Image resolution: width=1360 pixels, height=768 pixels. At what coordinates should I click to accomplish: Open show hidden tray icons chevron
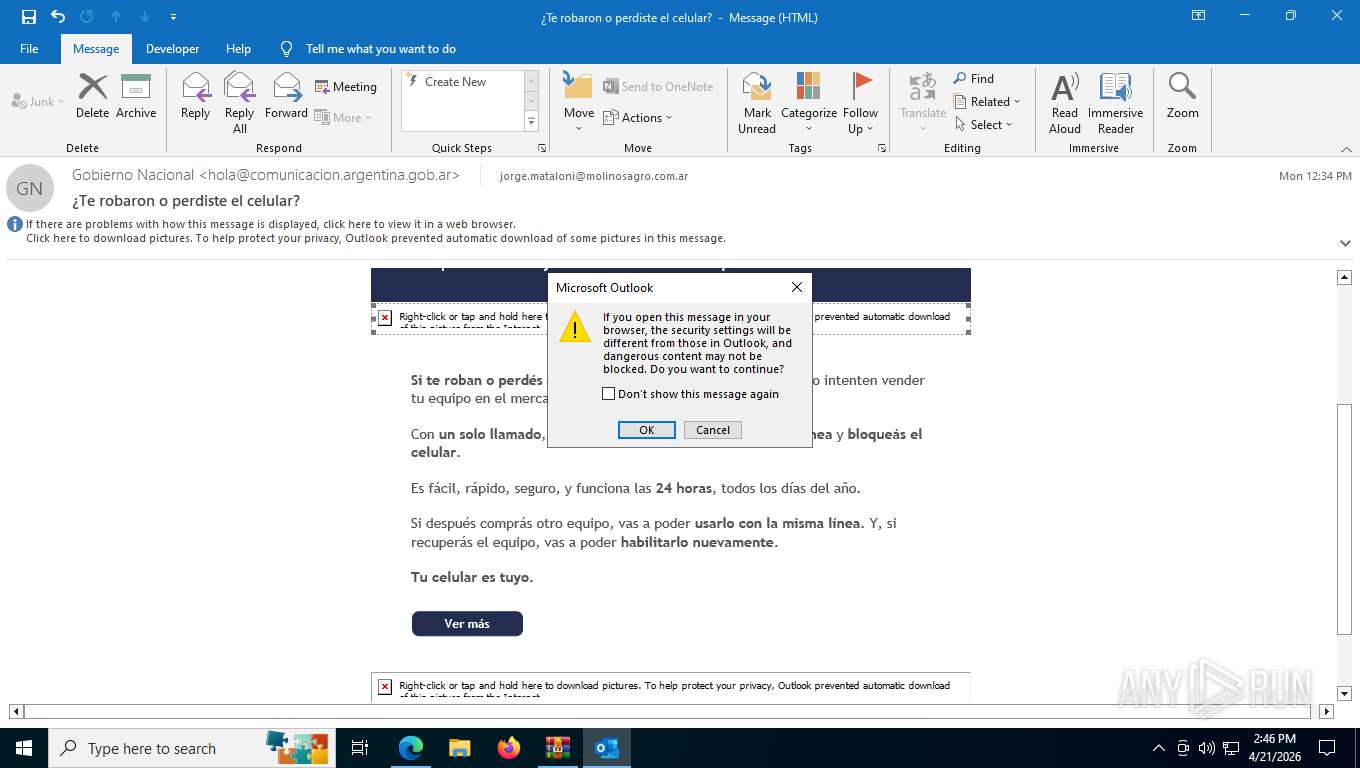tap(1159, 748)
